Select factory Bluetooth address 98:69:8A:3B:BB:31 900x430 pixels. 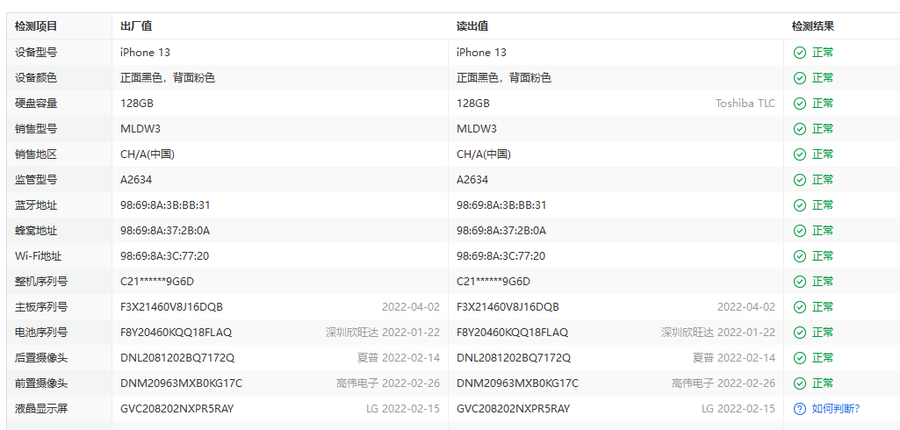tap(165, 205)
